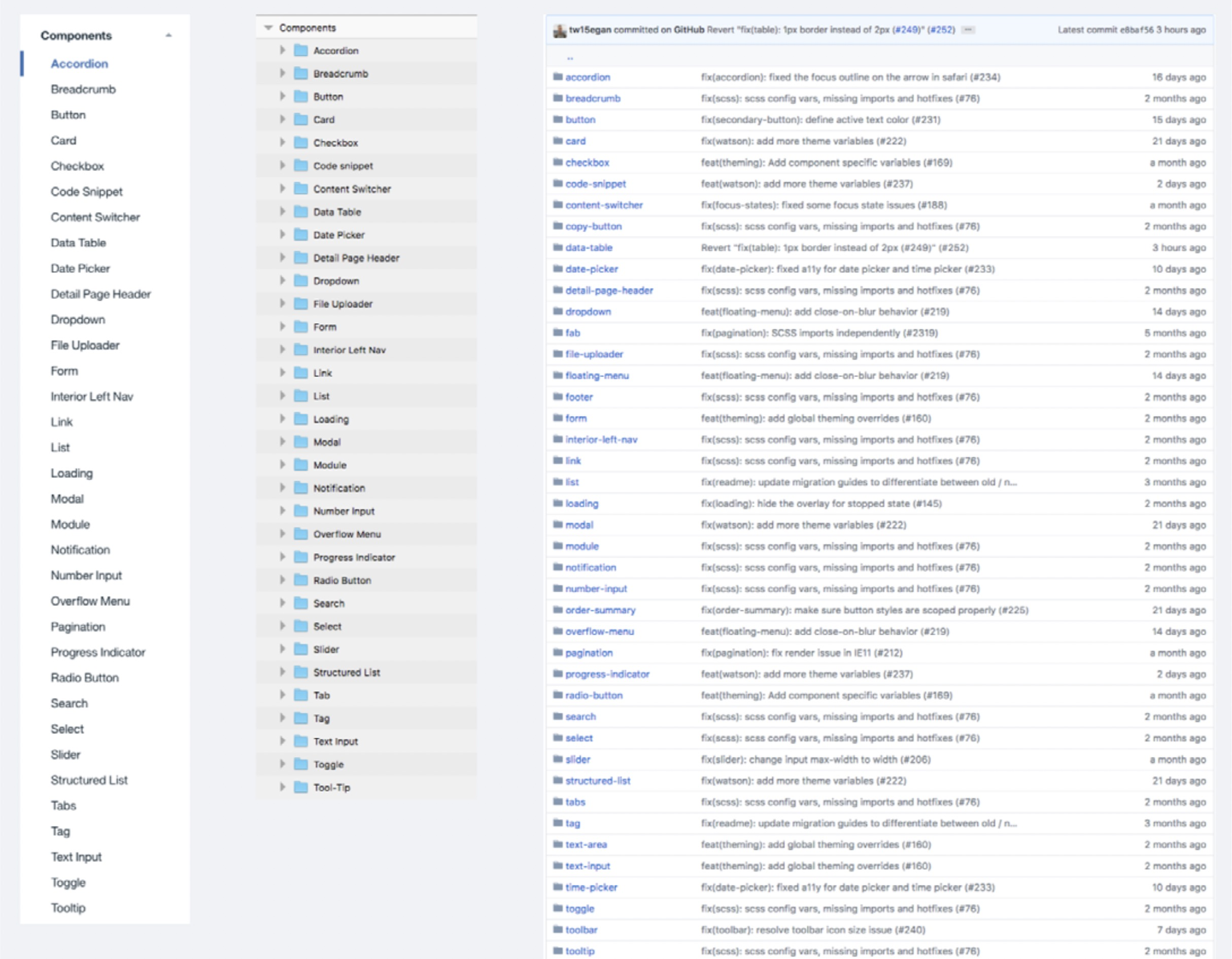
Task: Expand the Tool-Tip tree folder arrow
Action: click(283, 787)
